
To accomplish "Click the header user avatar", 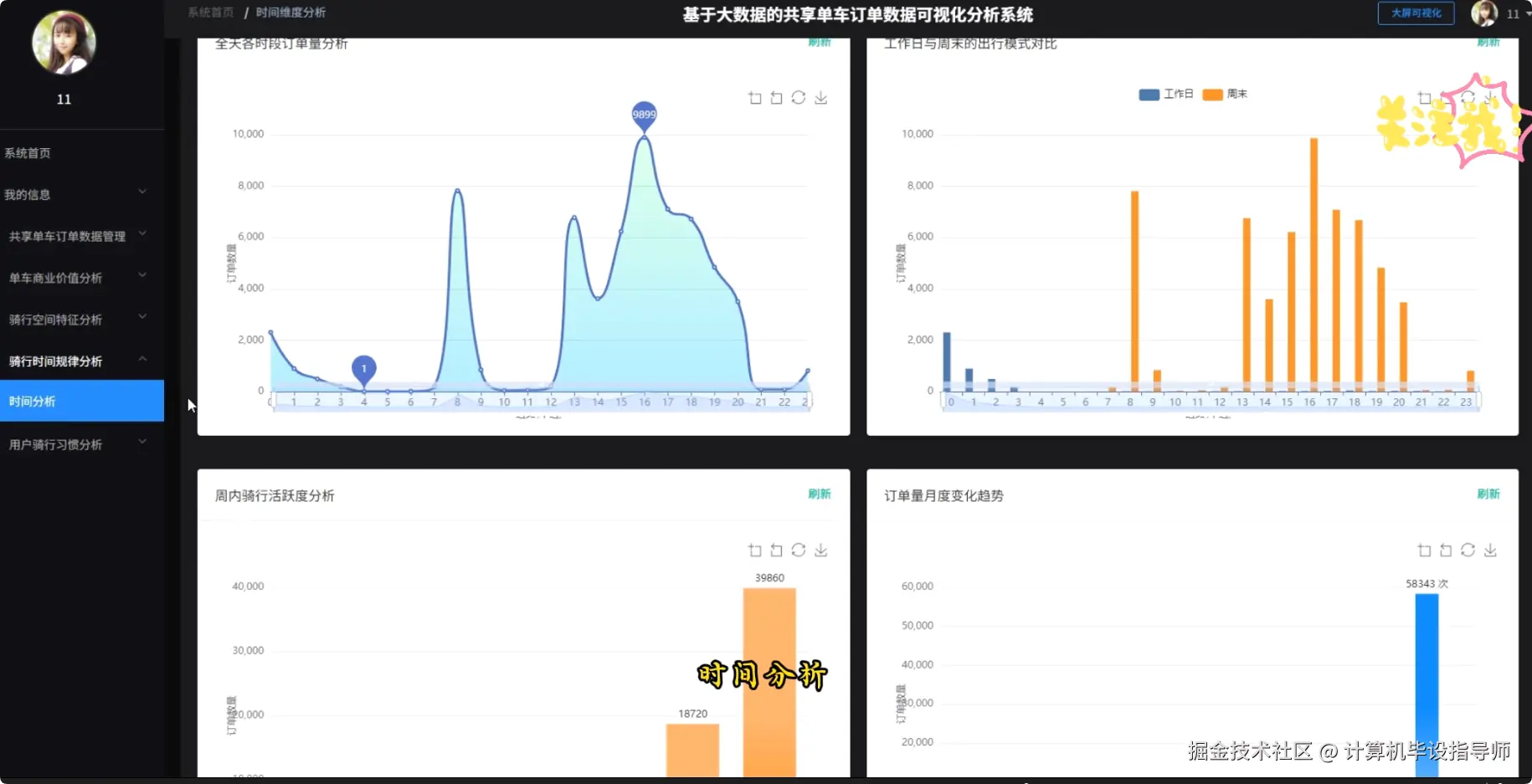I will click(1484, 13).
